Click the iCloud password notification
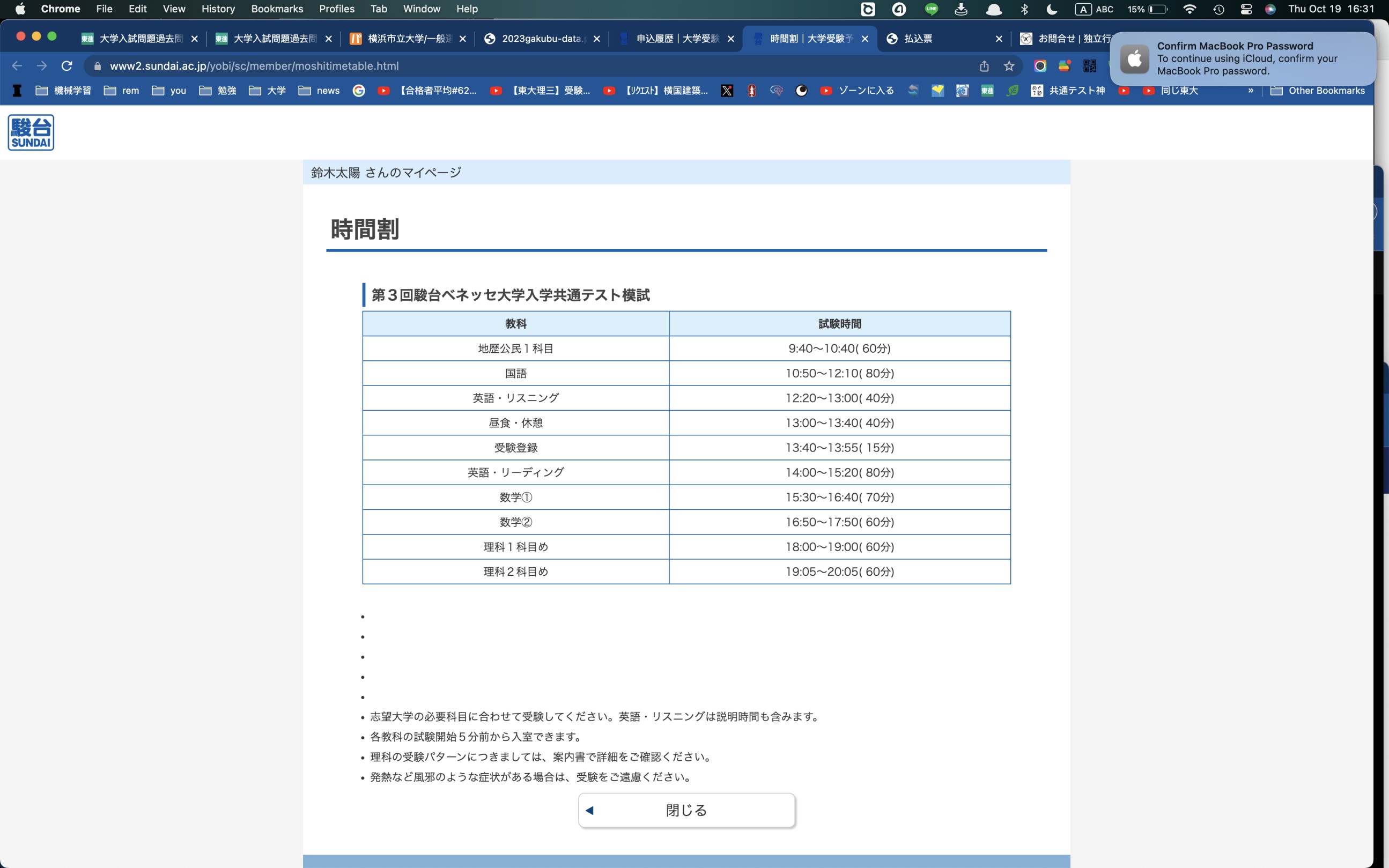Viewport: 1389px width, 868px height. pos(1243,58)
